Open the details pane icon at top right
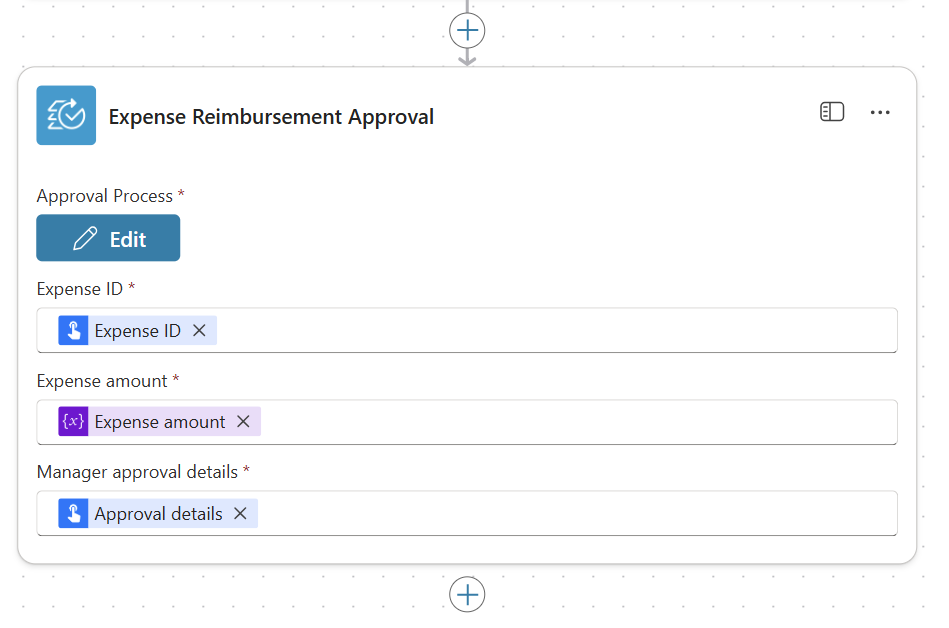Image resolution: width=949 pixels, height=628 pixels. pos(832,112)
